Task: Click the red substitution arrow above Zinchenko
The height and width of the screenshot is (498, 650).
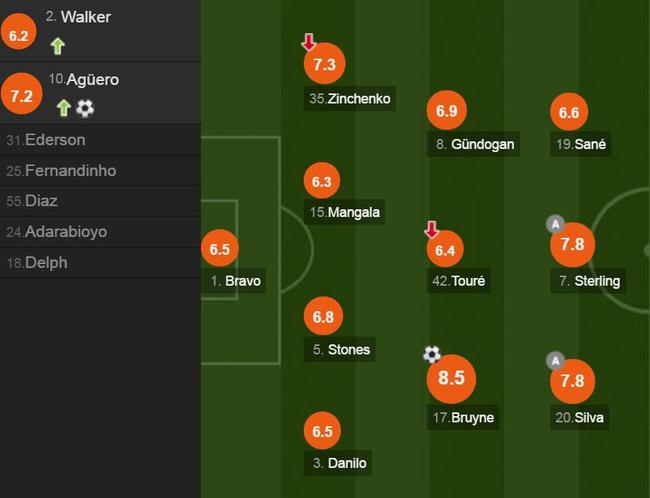Action: [x=309, y=42]
